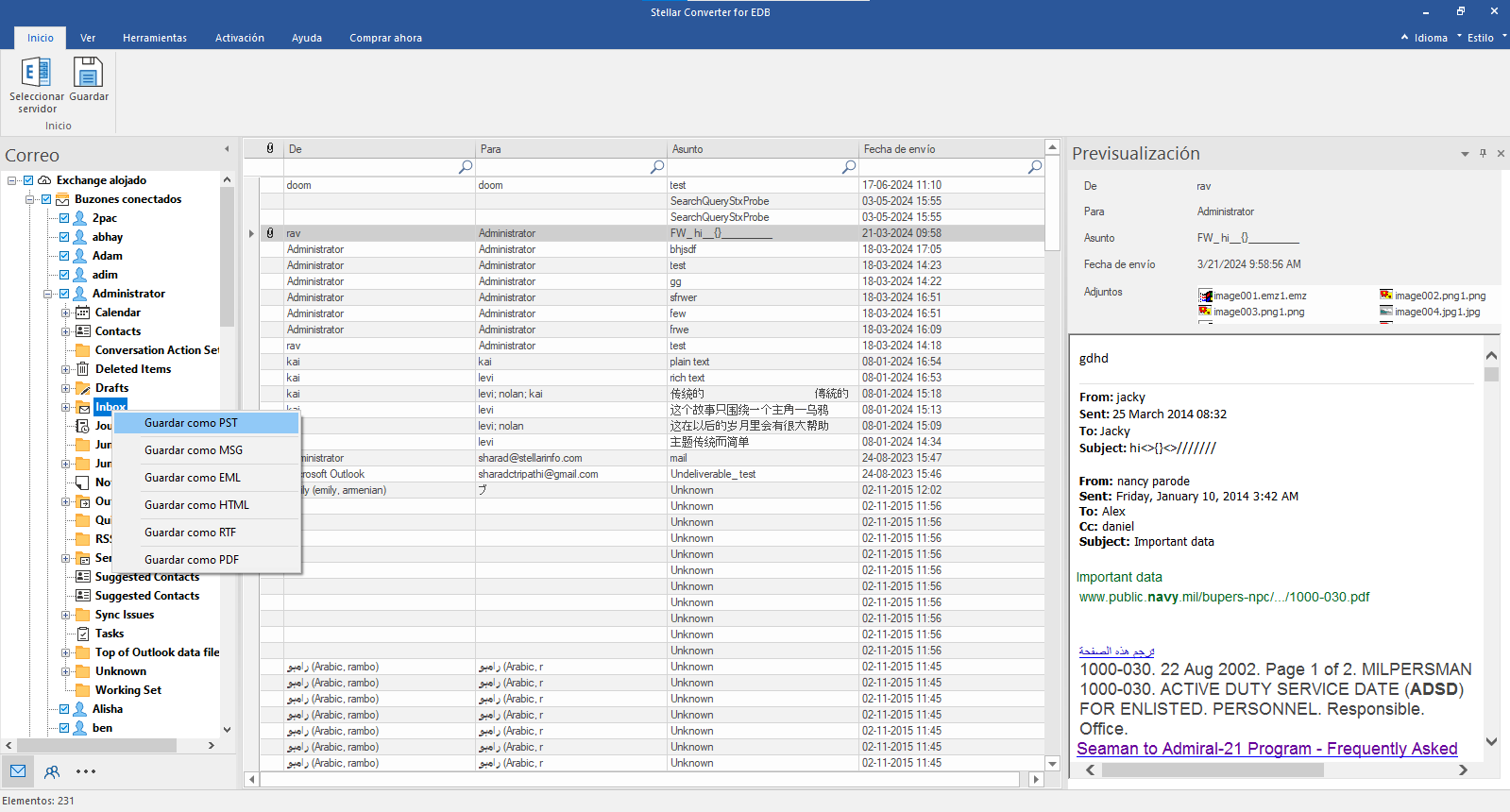This screenshot has height=812, width=1510.
Task: Collapse the Correo pane arrow
Action: 227,149
